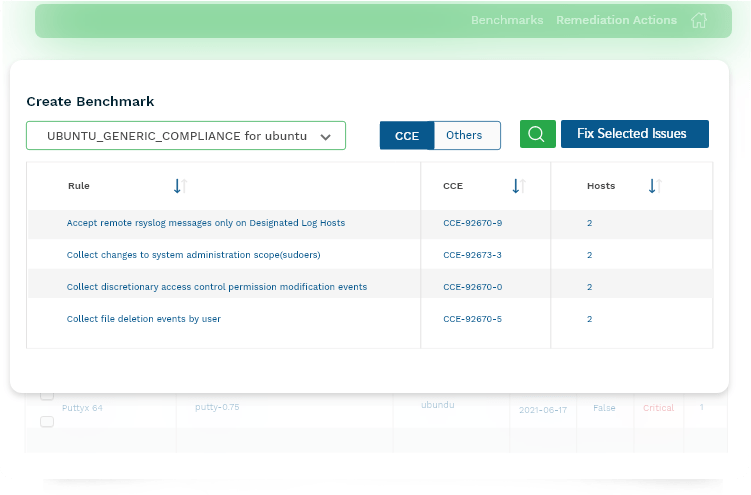
Task: Click the Fix Selected Issues button
Action: coord(635,134)
